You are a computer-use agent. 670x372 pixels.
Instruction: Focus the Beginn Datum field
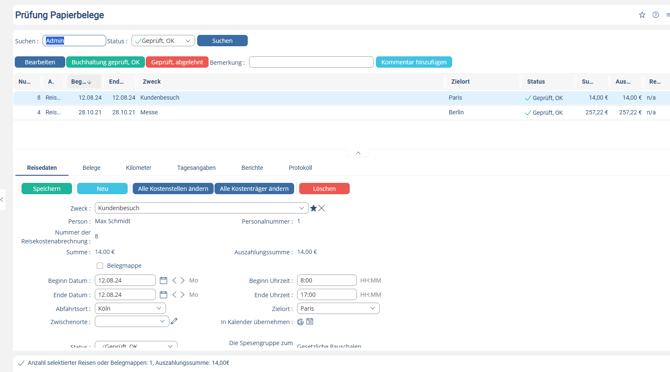pos(125,281)
